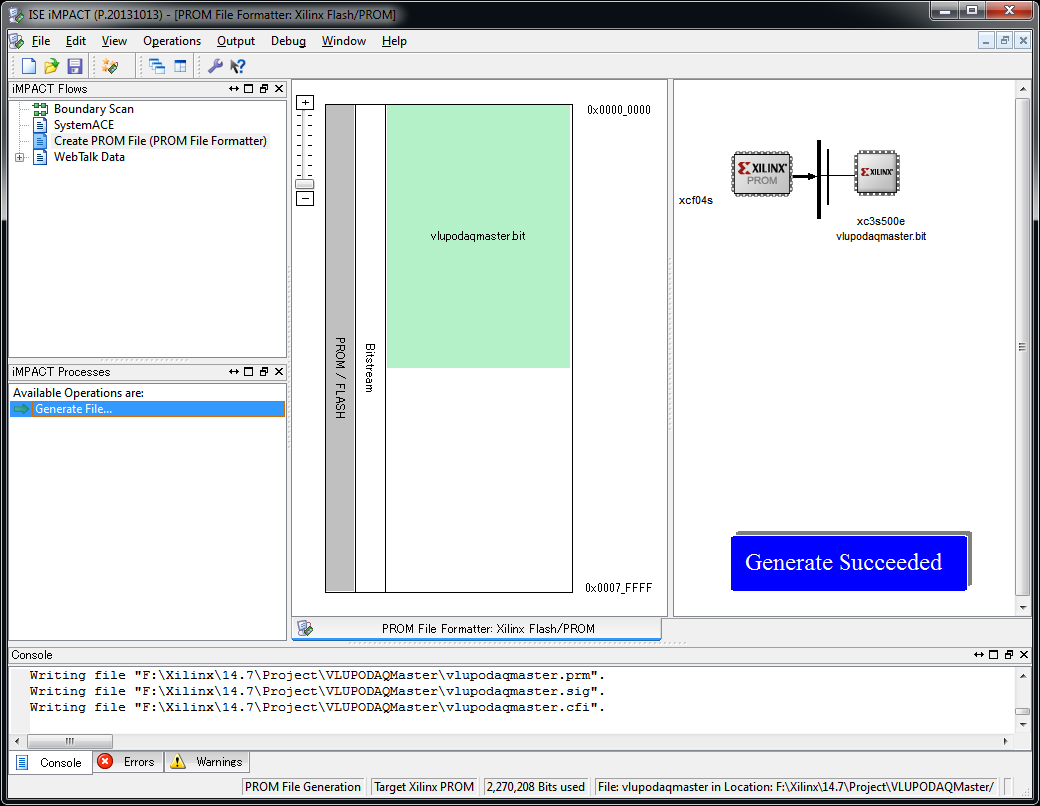Viewport: 1040px width, 806px height.
Task: Select Create PROM File (PROM File Formatter)
Action: click(160, 141)
